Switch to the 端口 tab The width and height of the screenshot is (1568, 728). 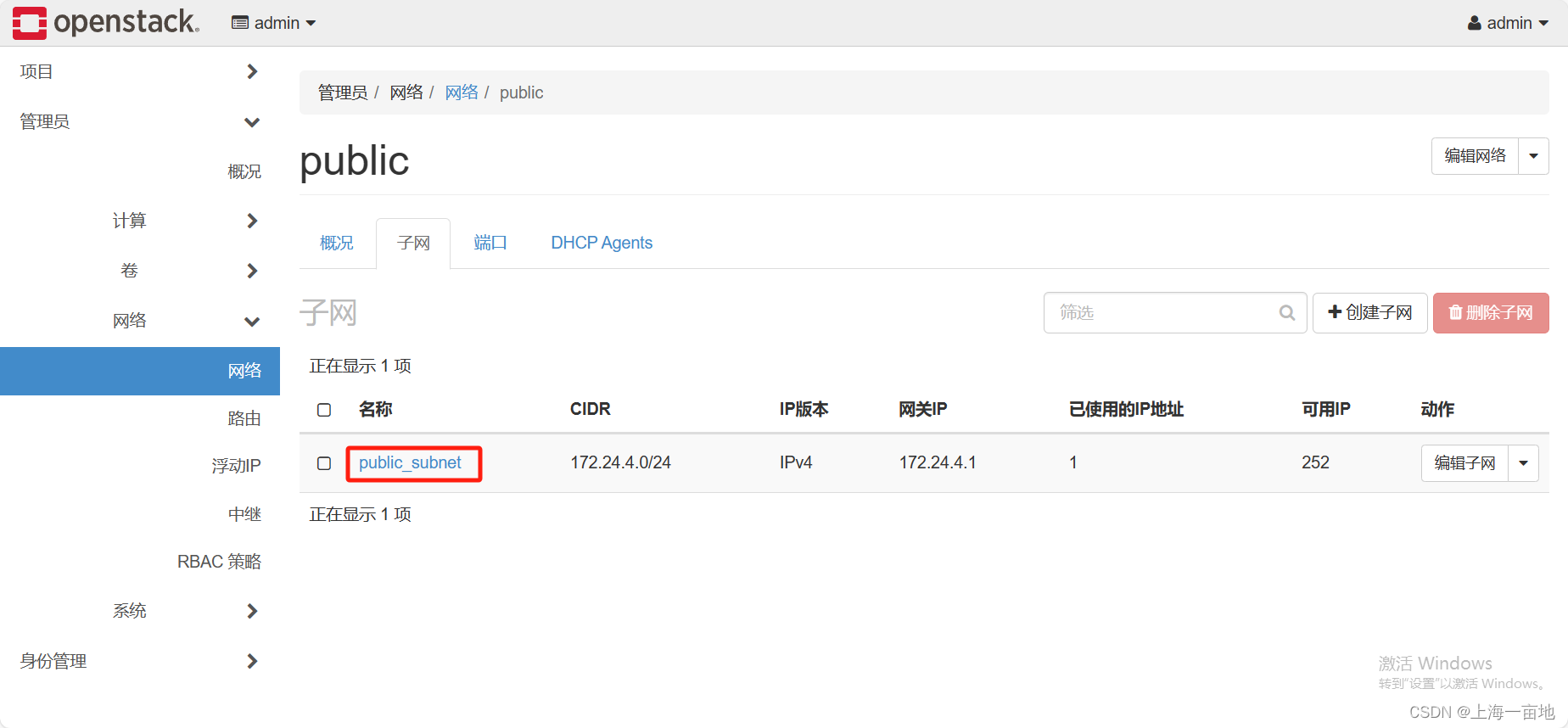pyautogui.click(x=490, y=244)
